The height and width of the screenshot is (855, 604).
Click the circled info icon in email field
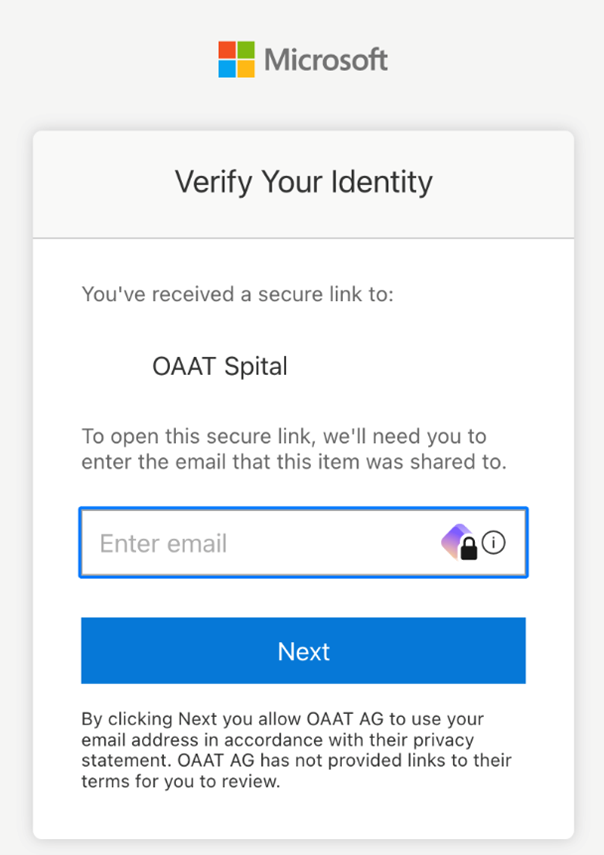pos(494,543)
